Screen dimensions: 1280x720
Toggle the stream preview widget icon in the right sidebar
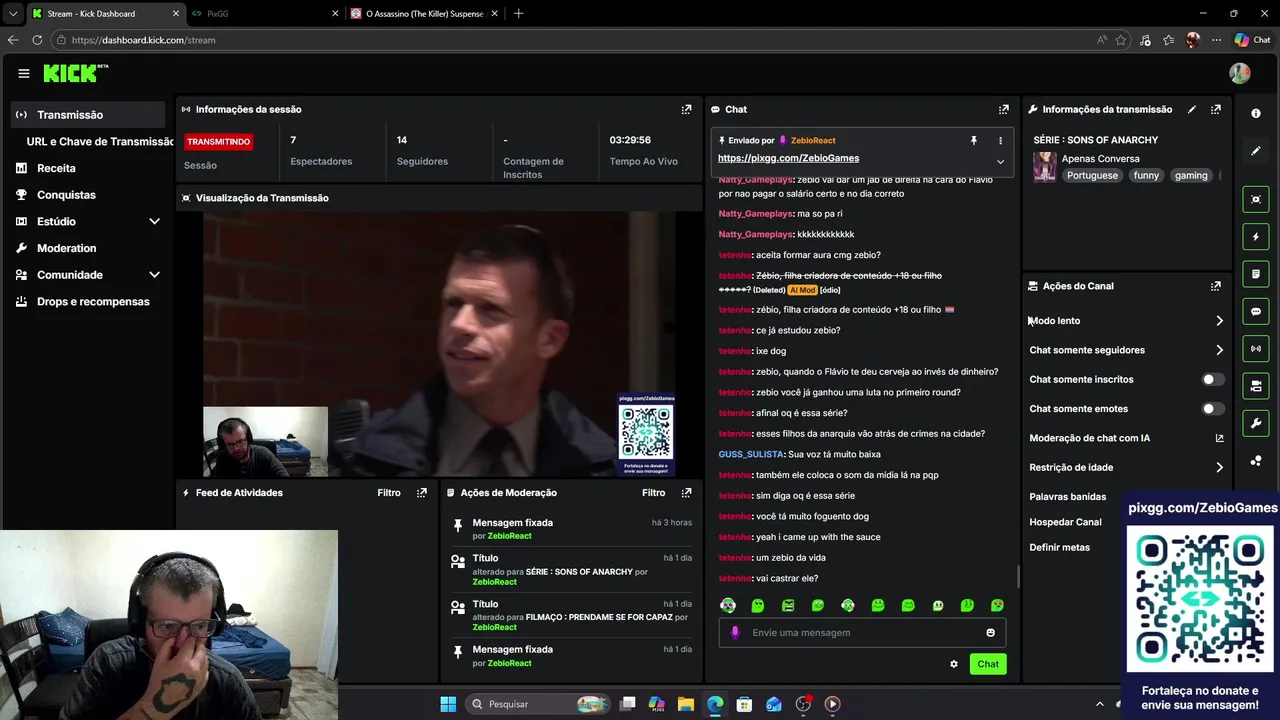click(x=1256, y=199)
